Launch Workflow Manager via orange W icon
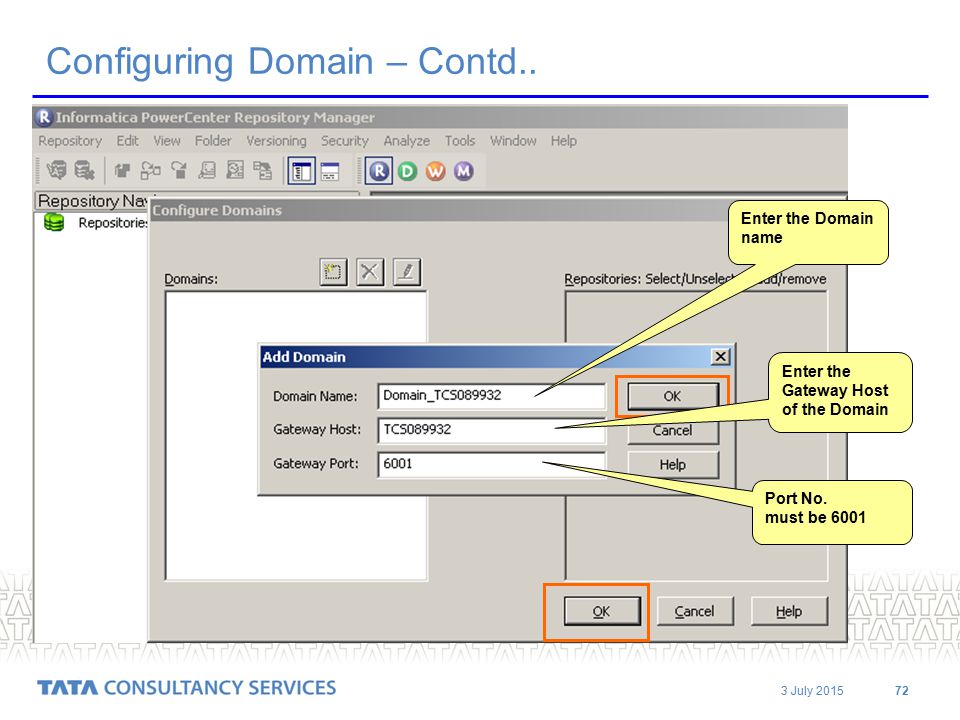This screenshot has height=720, width=960. pyautogui.click(x=435, y=171)
